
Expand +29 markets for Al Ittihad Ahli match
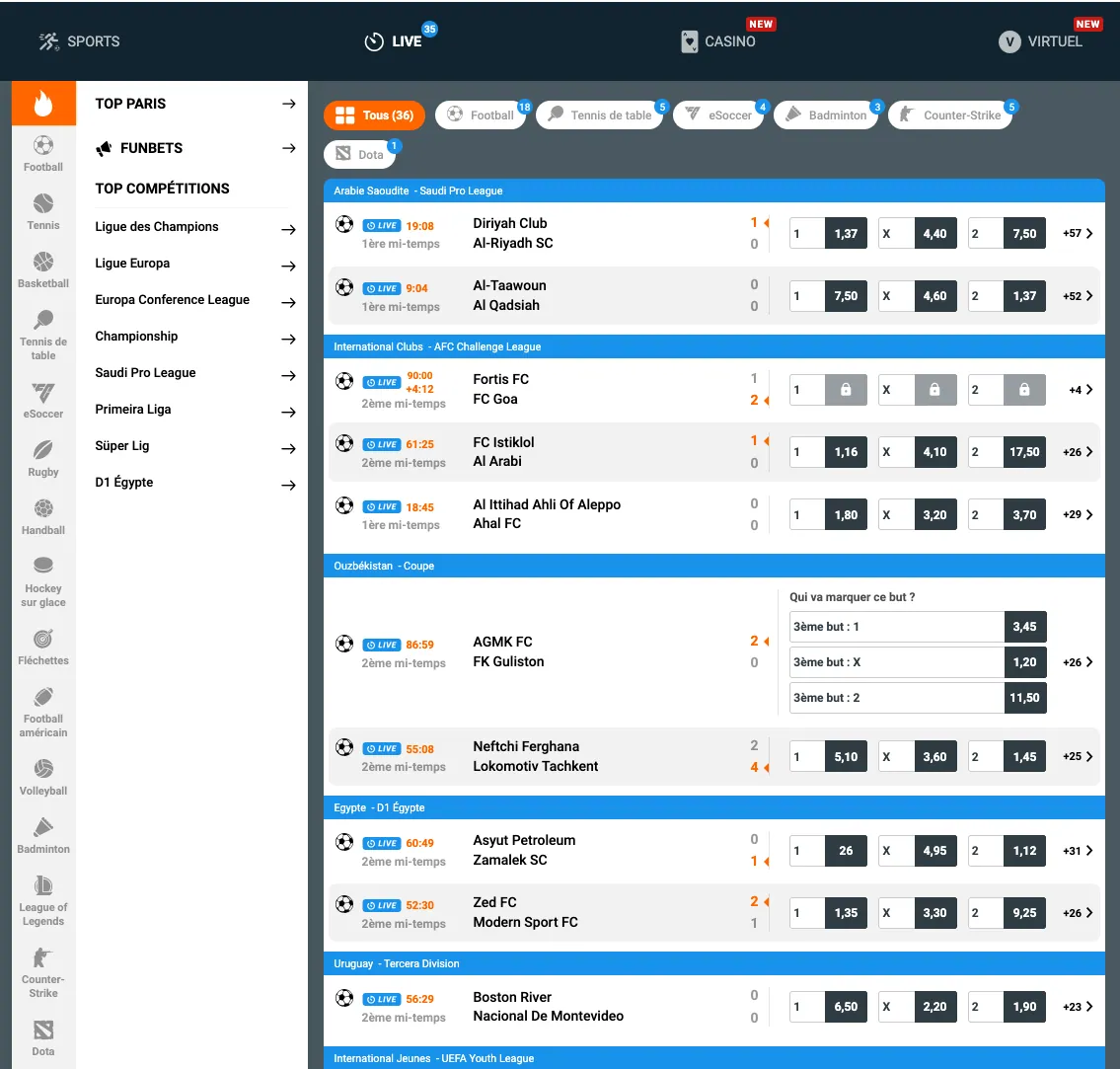tap(1078, 514)
